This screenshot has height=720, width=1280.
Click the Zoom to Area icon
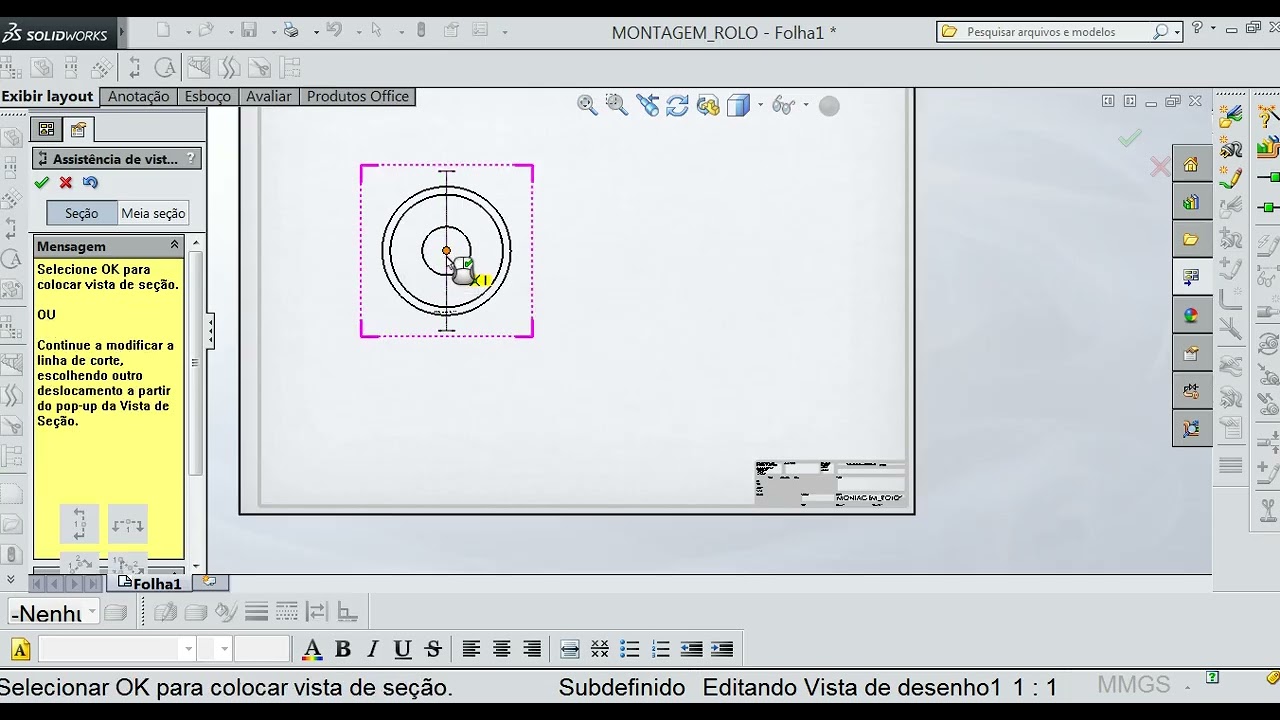click(617, 105)
